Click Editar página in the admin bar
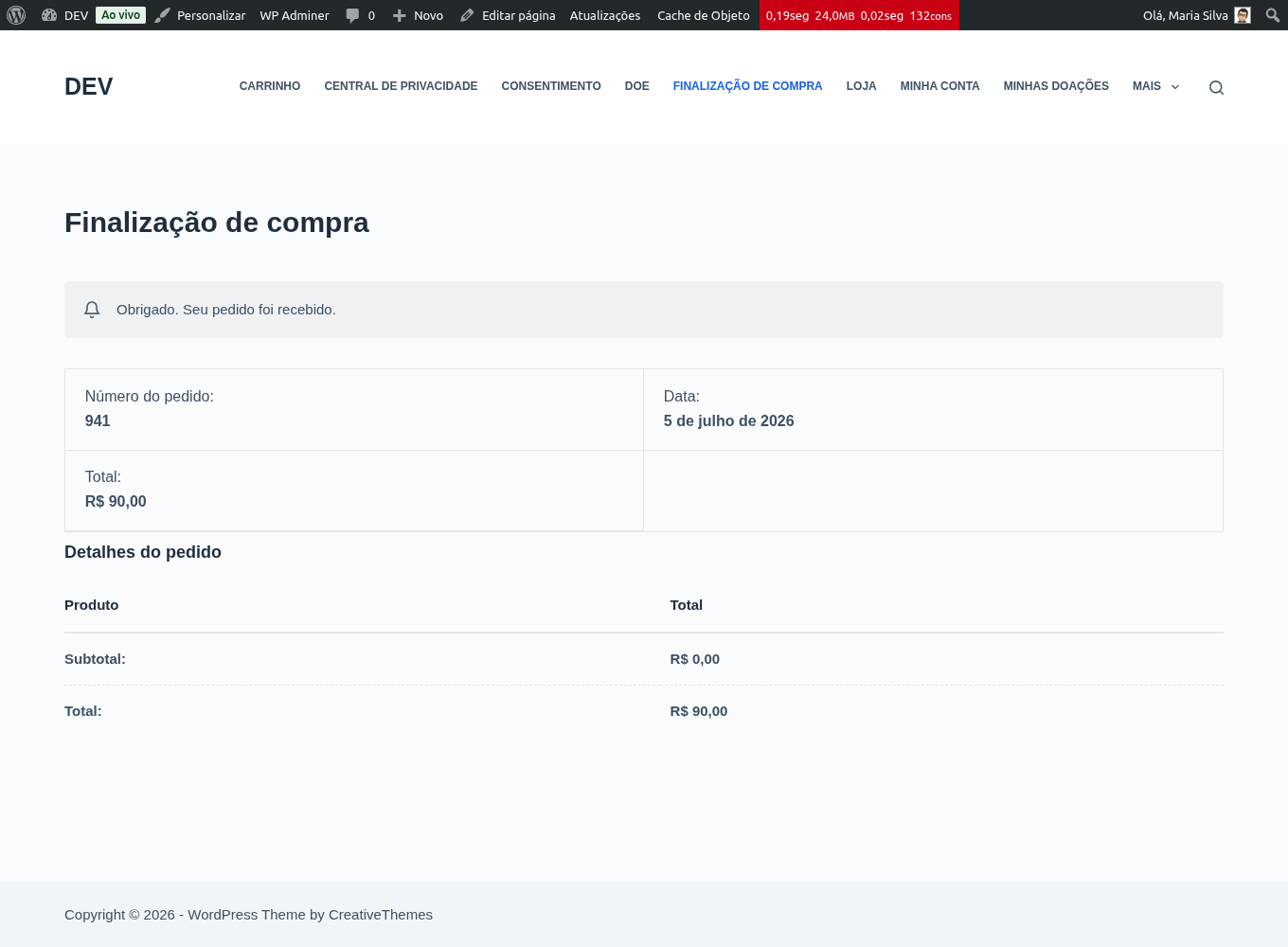Image resolution: width=1288 pixels, height=947 pixels. 508,15
